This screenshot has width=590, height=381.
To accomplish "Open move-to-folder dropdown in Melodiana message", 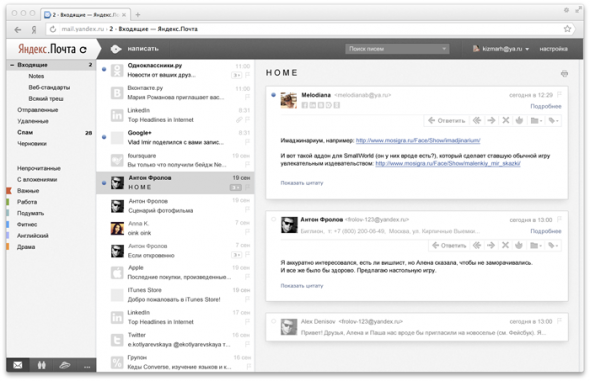I will click(536, 120).
